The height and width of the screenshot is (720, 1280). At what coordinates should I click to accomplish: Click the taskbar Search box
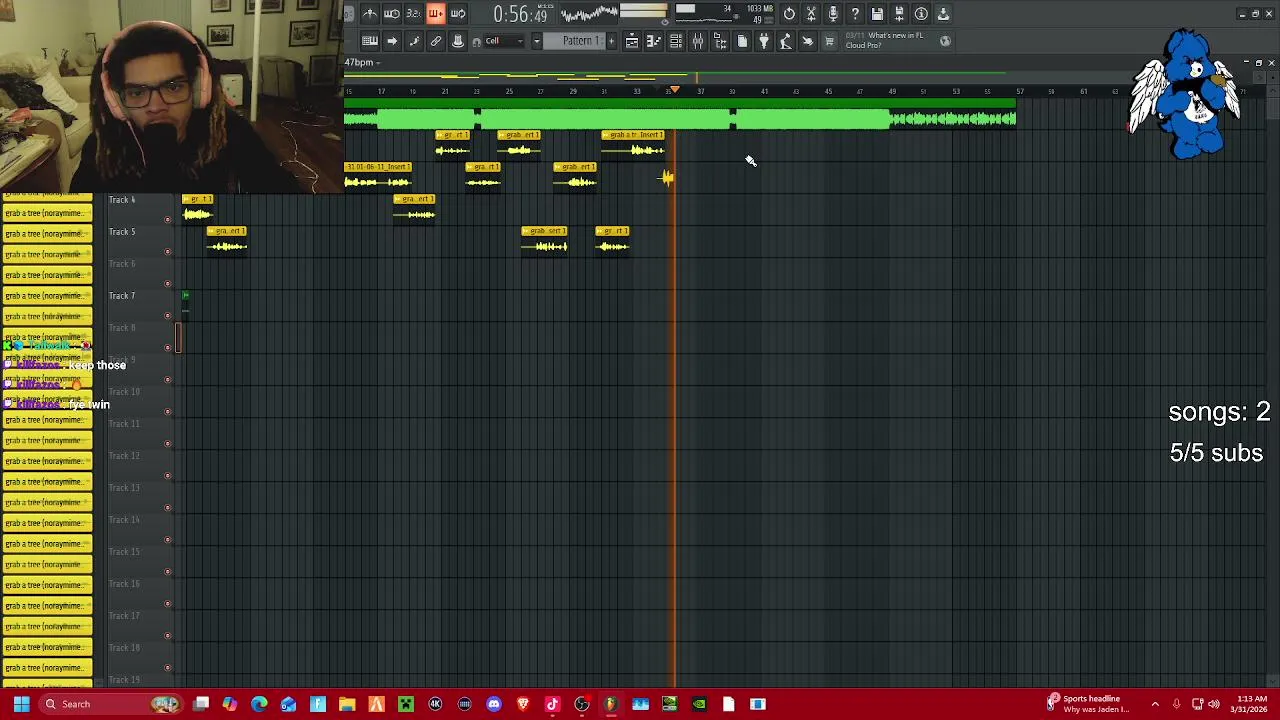(x=110, y=704)
